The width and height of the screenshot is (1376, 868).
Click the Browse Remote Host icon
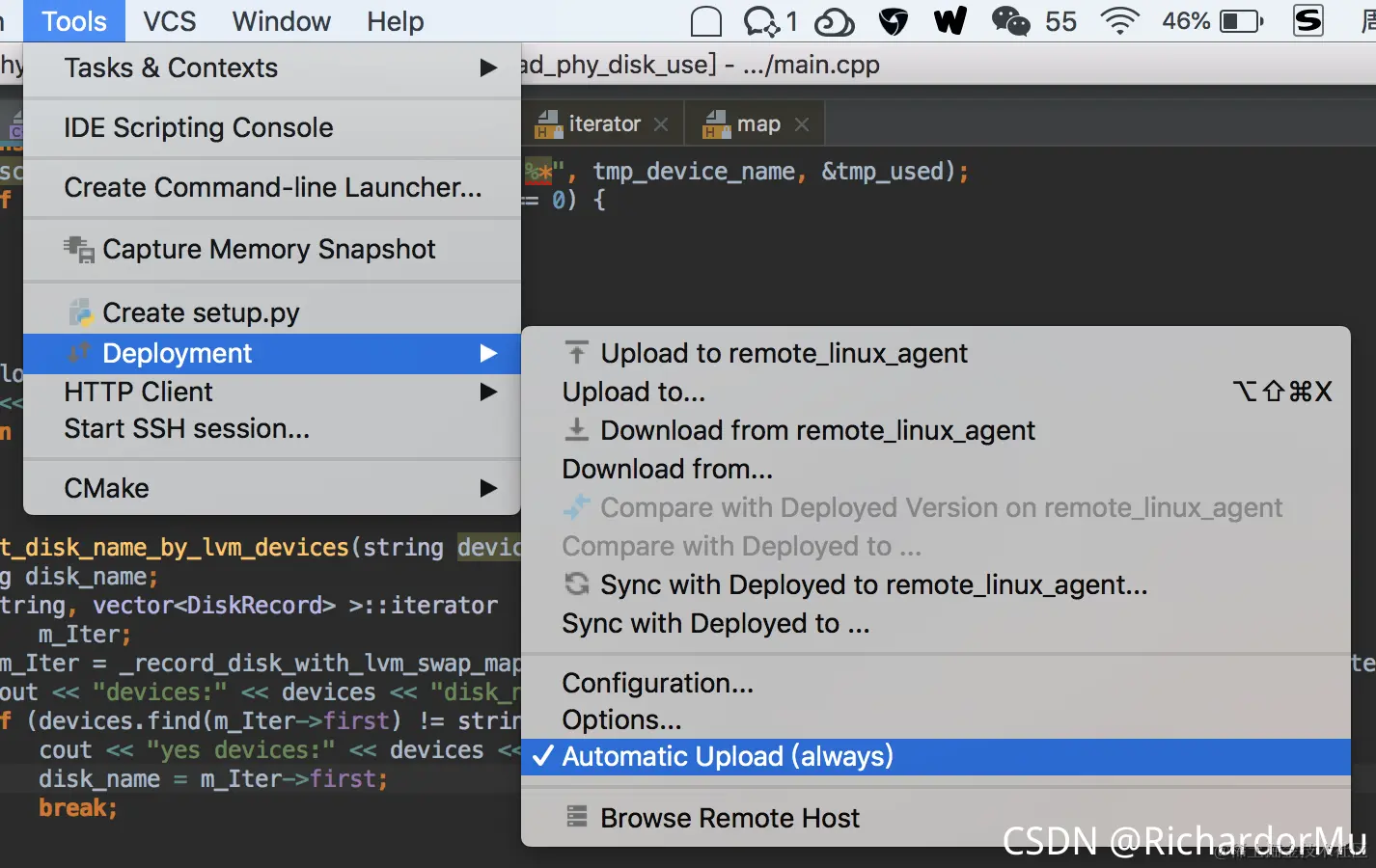(576, 817)
